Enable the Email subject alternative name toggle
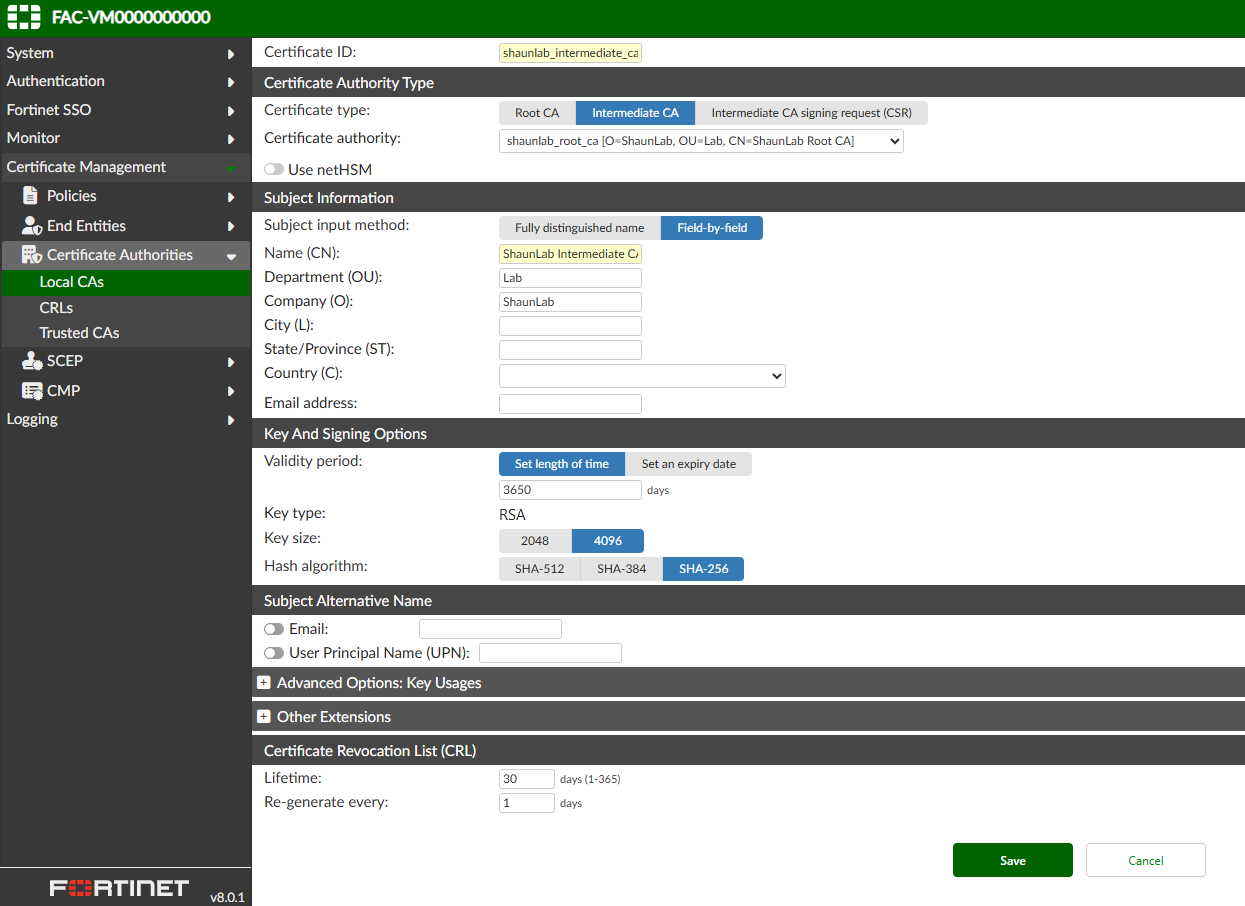This screenshot has width=1245, height=906. pos(274,629)
